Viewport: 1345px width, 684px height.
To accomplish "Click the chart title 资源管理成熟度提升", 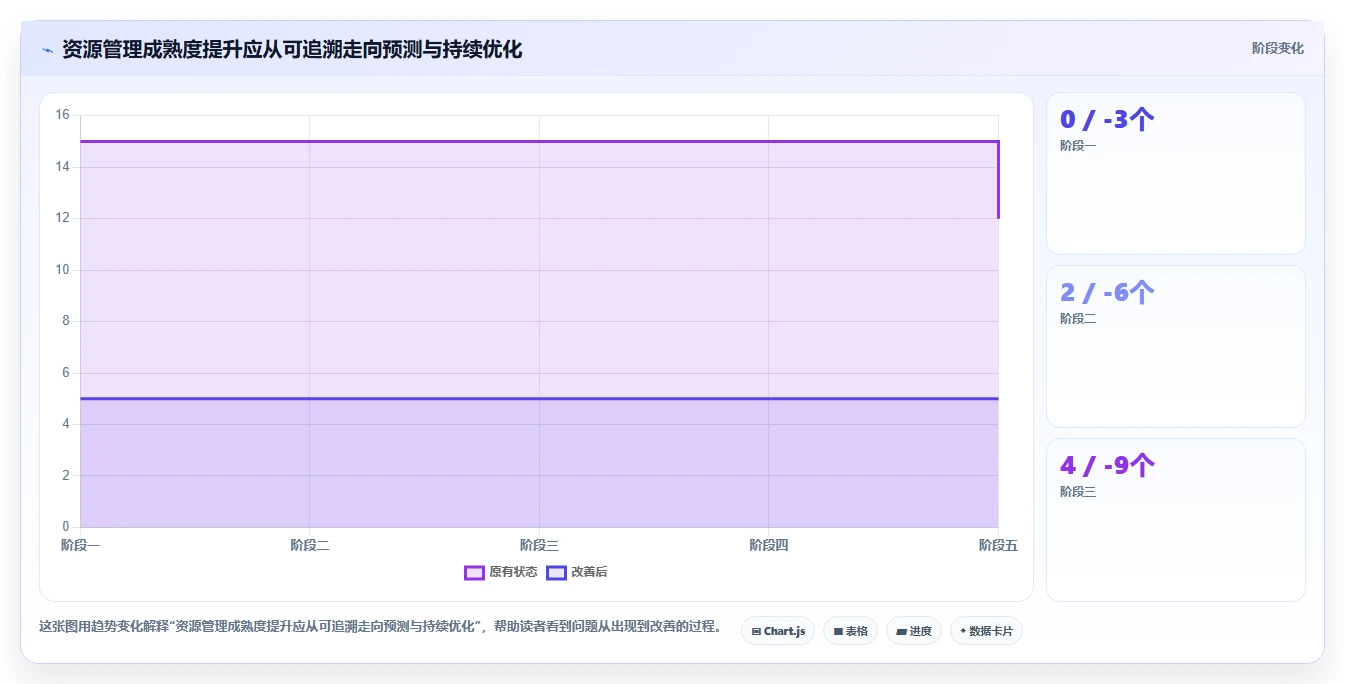I will click(292, 49).
